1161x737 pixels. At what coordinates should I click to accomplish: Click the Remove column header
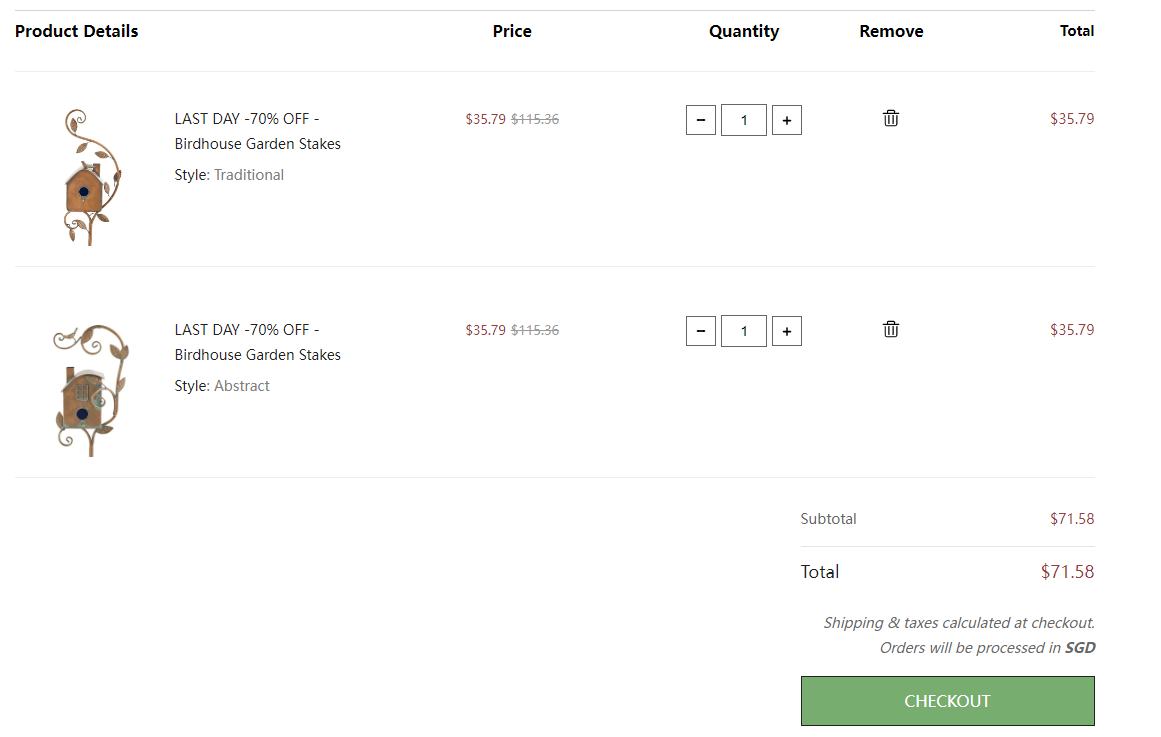click(x=890, y=31)
